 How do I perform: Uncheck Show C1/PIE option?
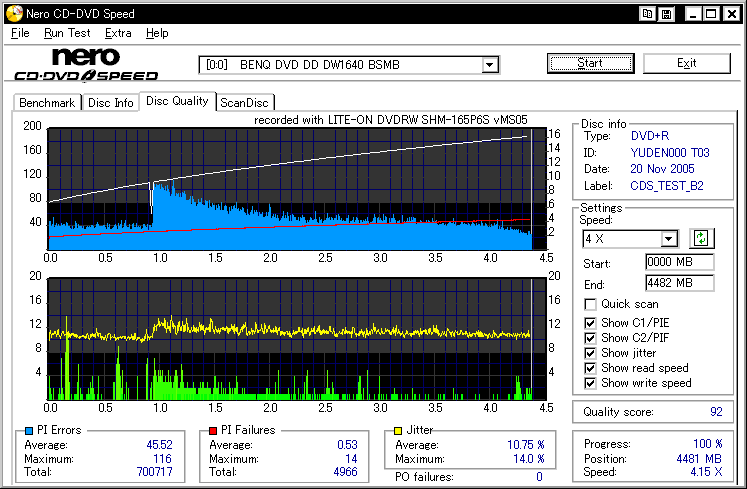pos(591,321)
